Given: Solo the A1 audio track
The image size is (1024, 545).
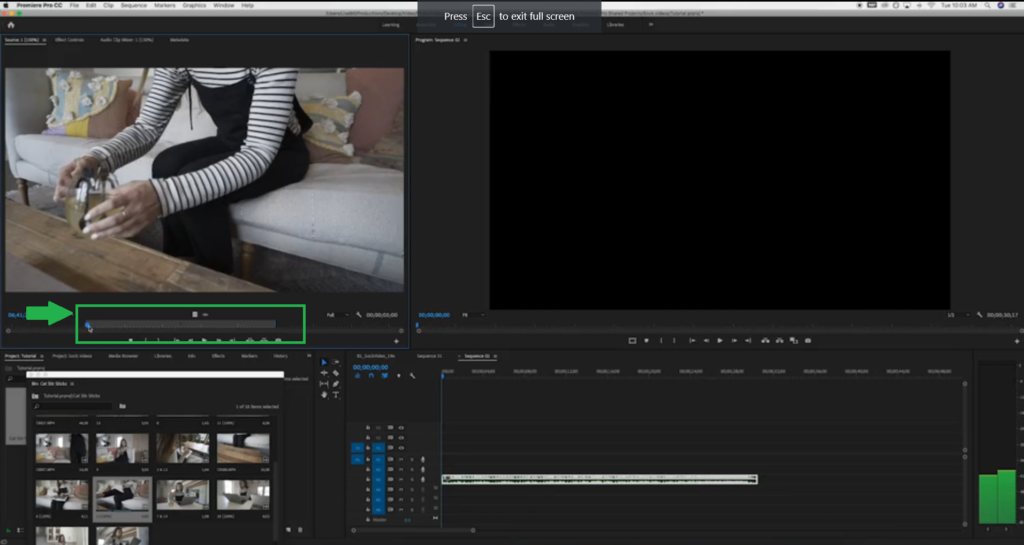Looking at the screenshot, I should point(411,459).
